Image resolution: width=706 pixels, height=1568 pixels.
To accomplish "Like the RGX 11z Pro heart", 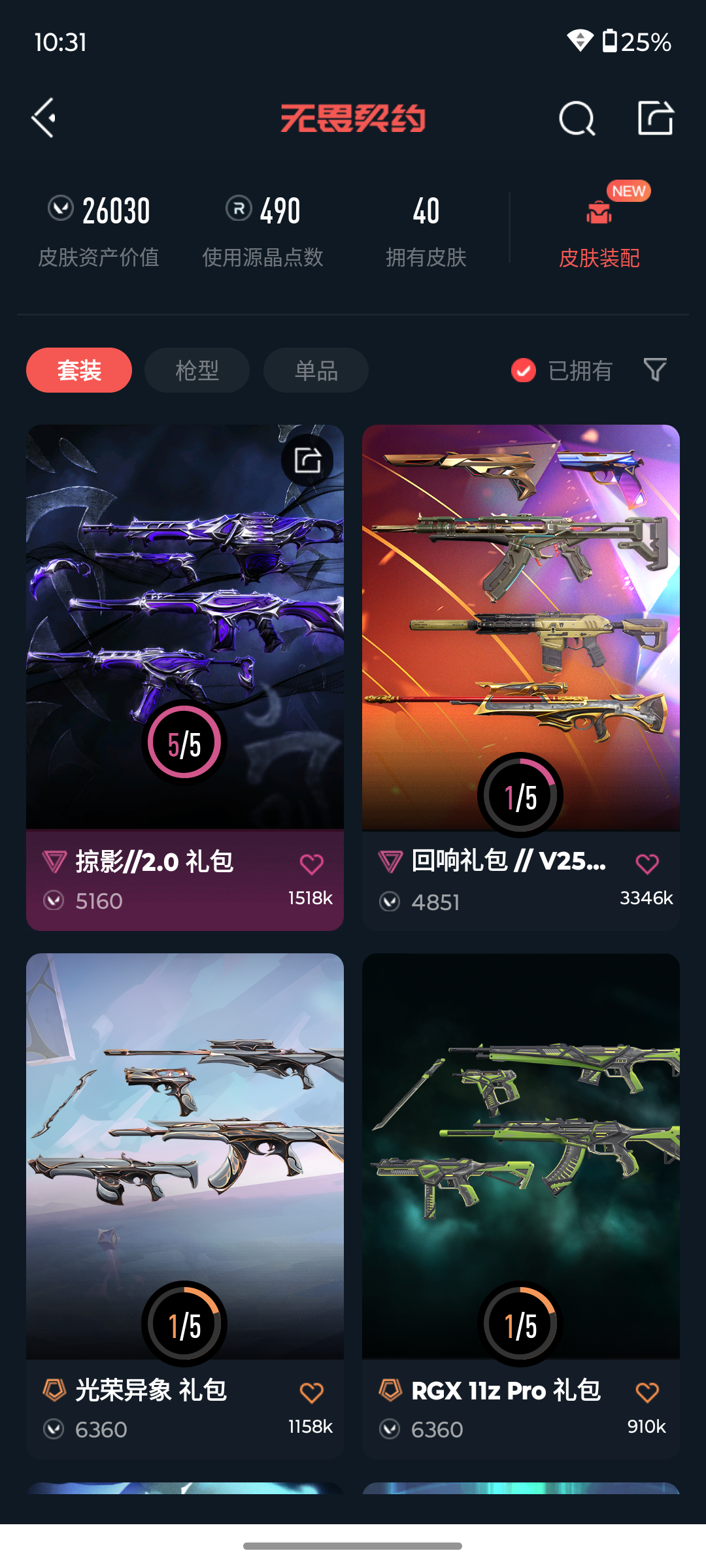I will 647,1392.
